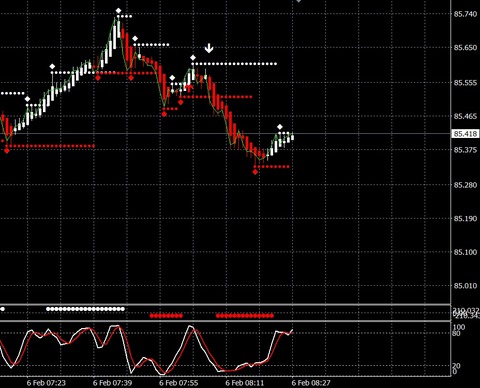Image resolution: width=480 pixels, height=388 pixels.
Task: Click red diamond at chart's far left edge
Action: 7,151
